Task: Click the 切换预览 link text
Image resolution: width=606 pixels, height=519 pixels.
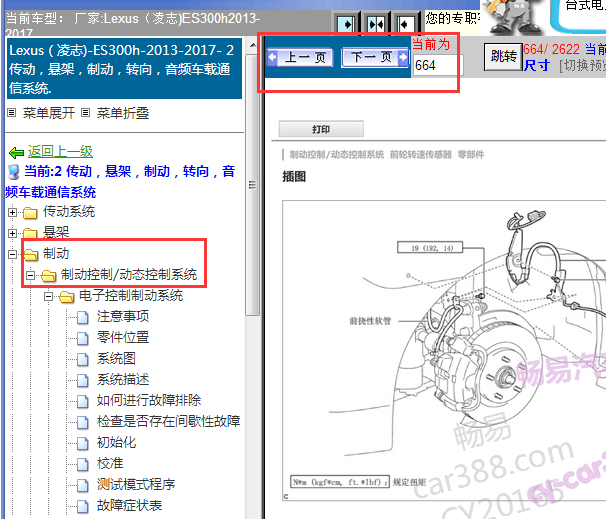Action: point(584,65)
